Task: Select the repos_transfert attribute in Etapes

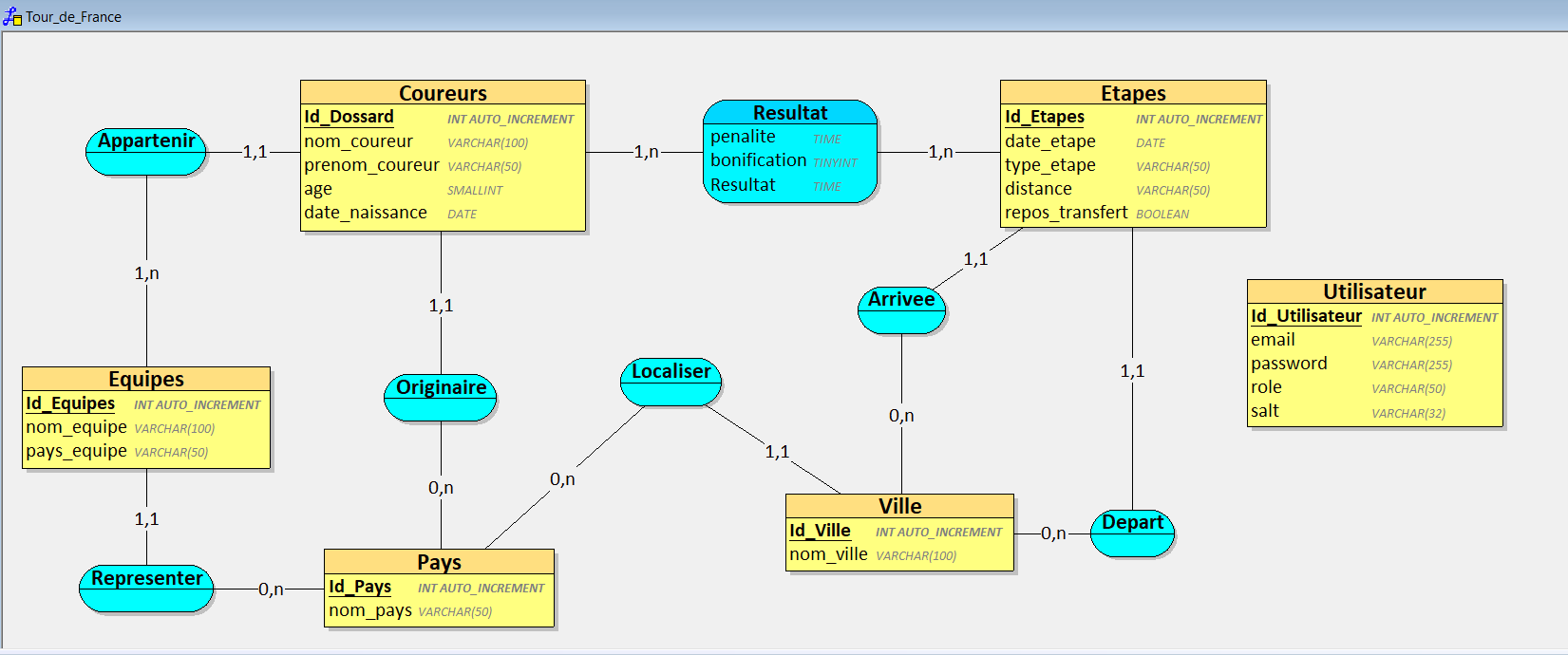Action: [x=1066, y=213]
